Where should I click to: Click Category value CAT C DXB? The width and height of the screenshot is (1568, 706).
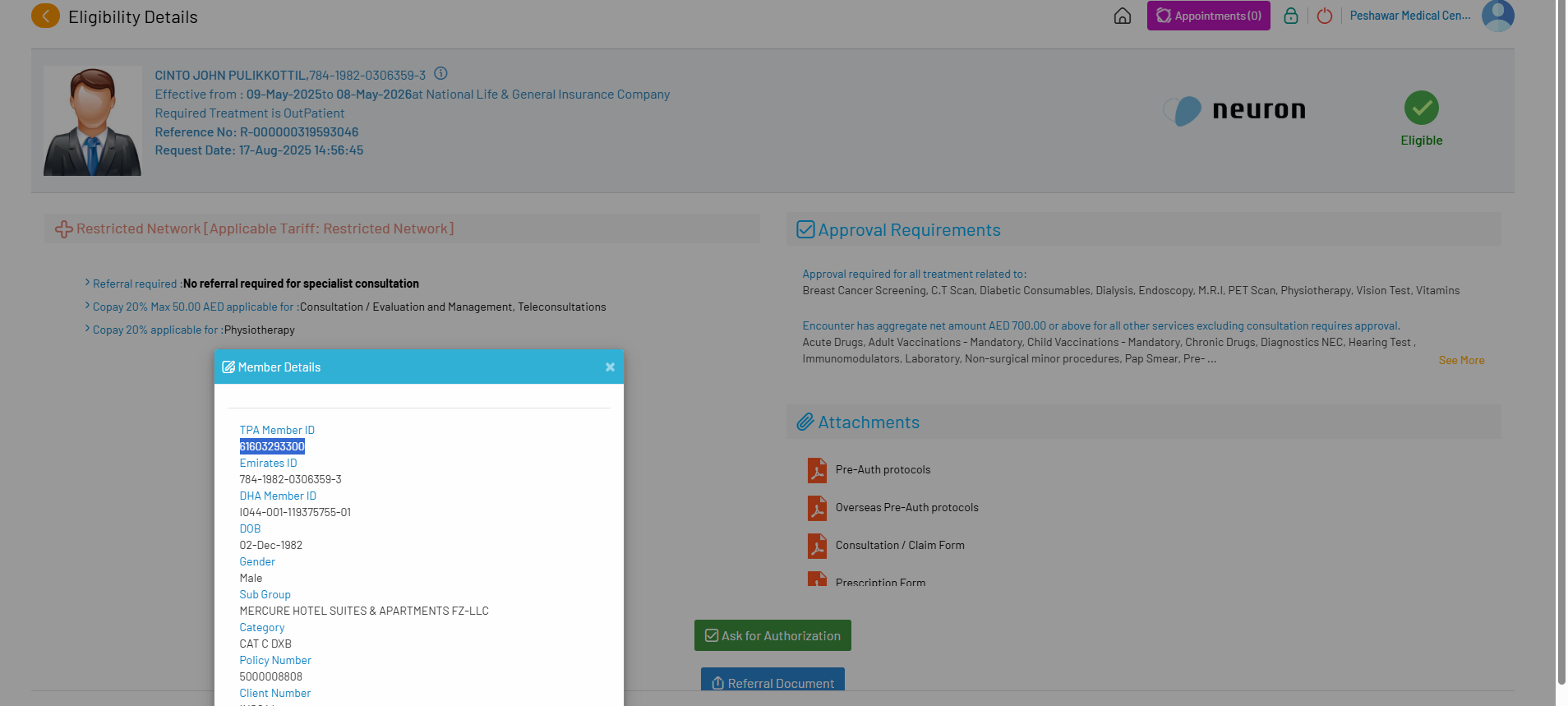(265, 644)
